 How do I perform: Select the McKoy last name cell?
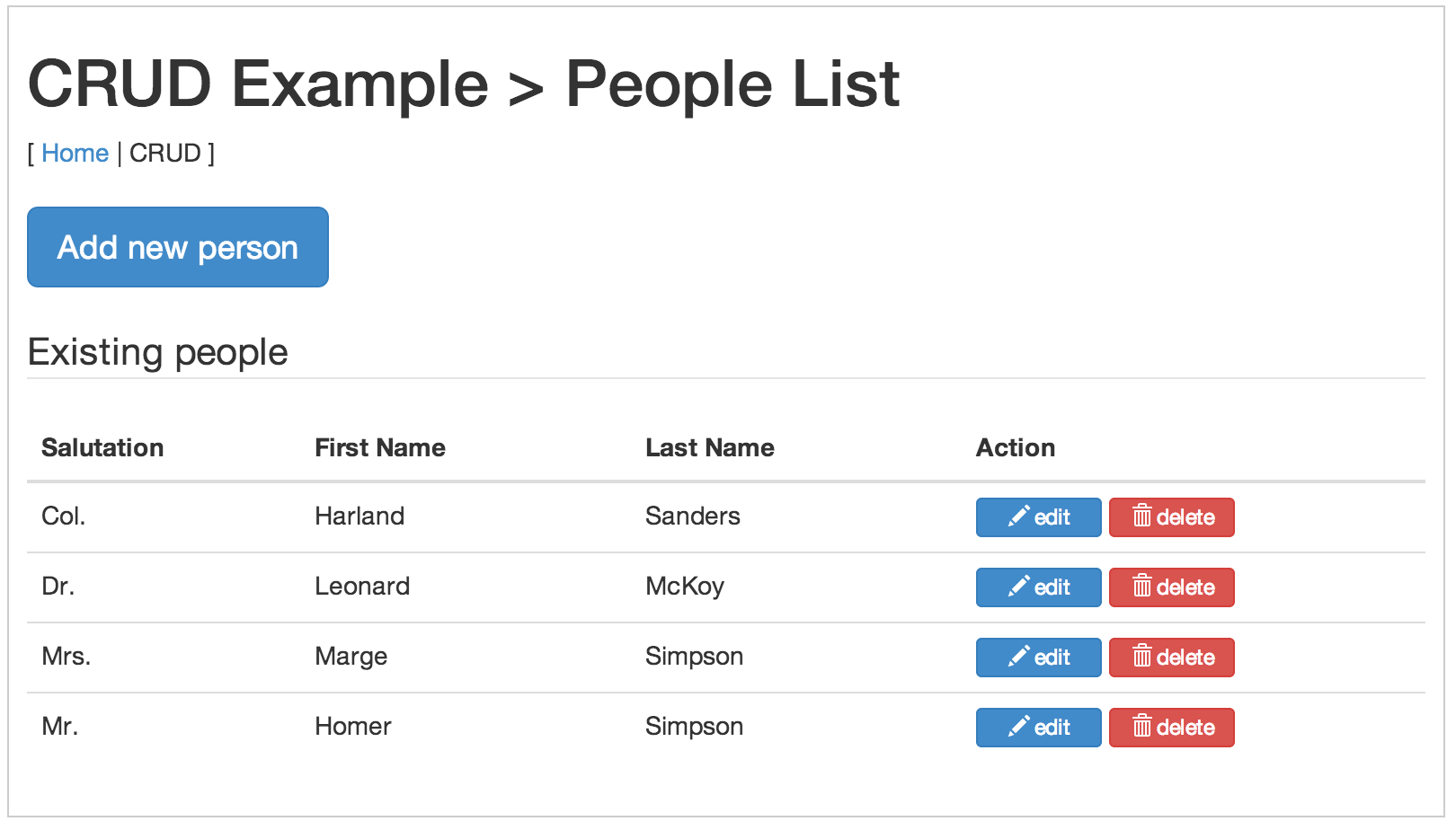click(684, 587)
